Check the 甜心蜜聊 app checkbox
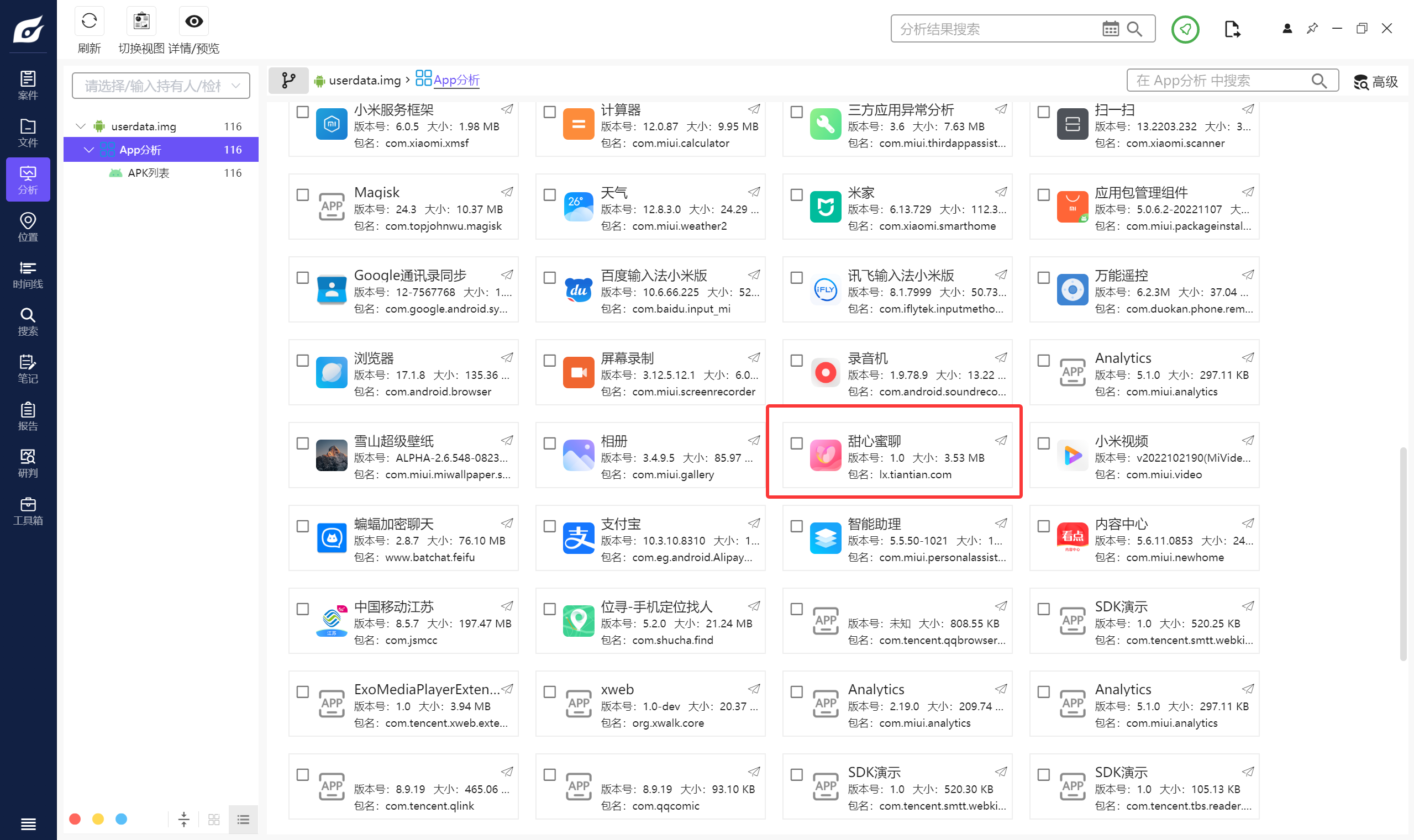The height and width of the screenshot is (840, 1414). pos(796,443)
